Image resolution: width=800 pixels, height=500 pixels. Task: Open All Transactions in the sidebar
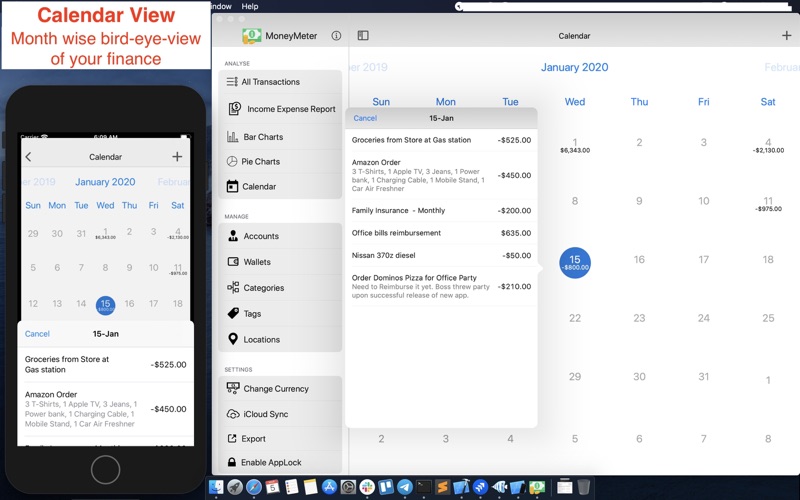click(280, 82)
